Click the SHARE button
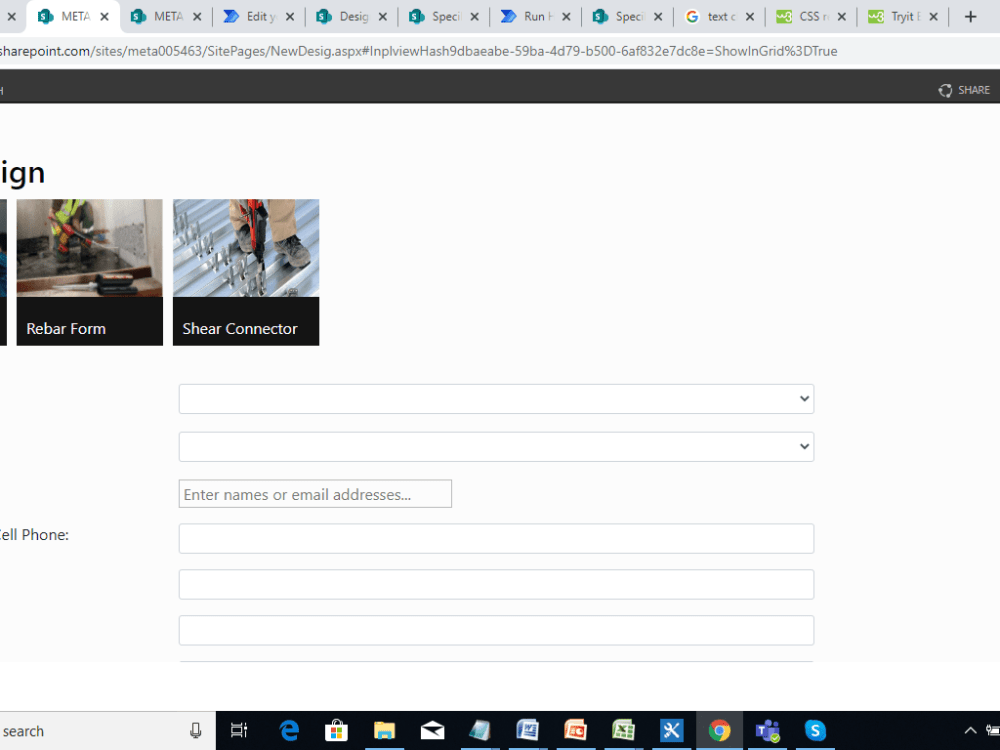This screenshot has width=1000, height=750. pyautogui.click(x=964, y=90)
